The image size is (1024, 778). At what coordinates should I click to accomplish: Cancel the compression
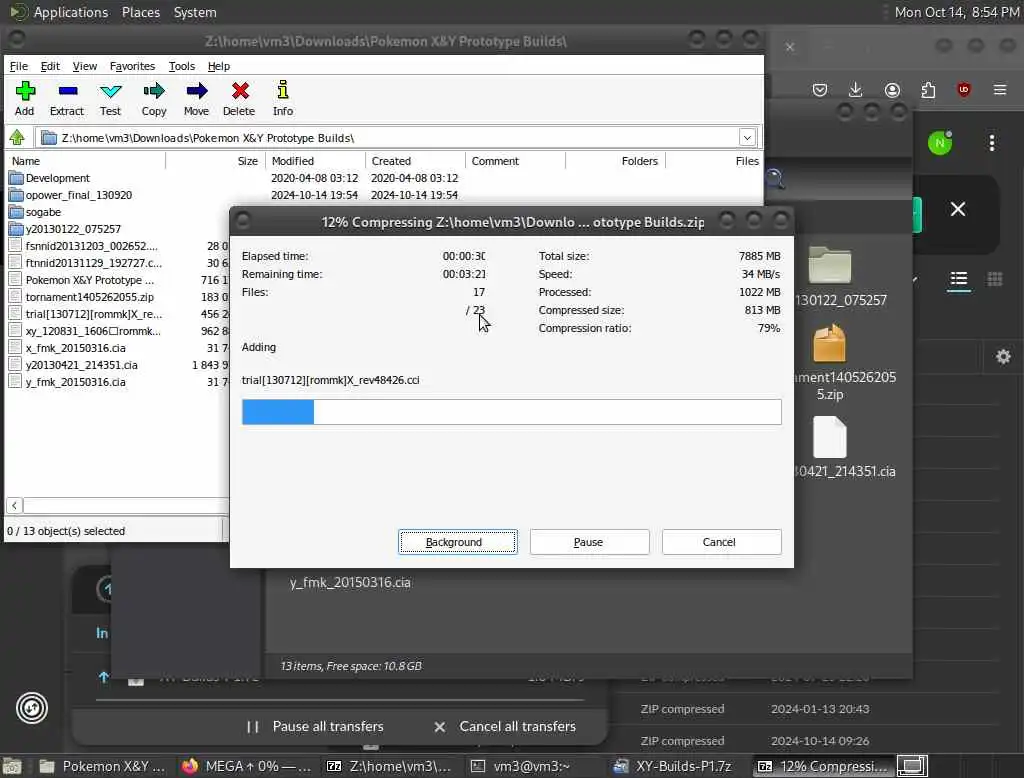click(x=721, y=542)
